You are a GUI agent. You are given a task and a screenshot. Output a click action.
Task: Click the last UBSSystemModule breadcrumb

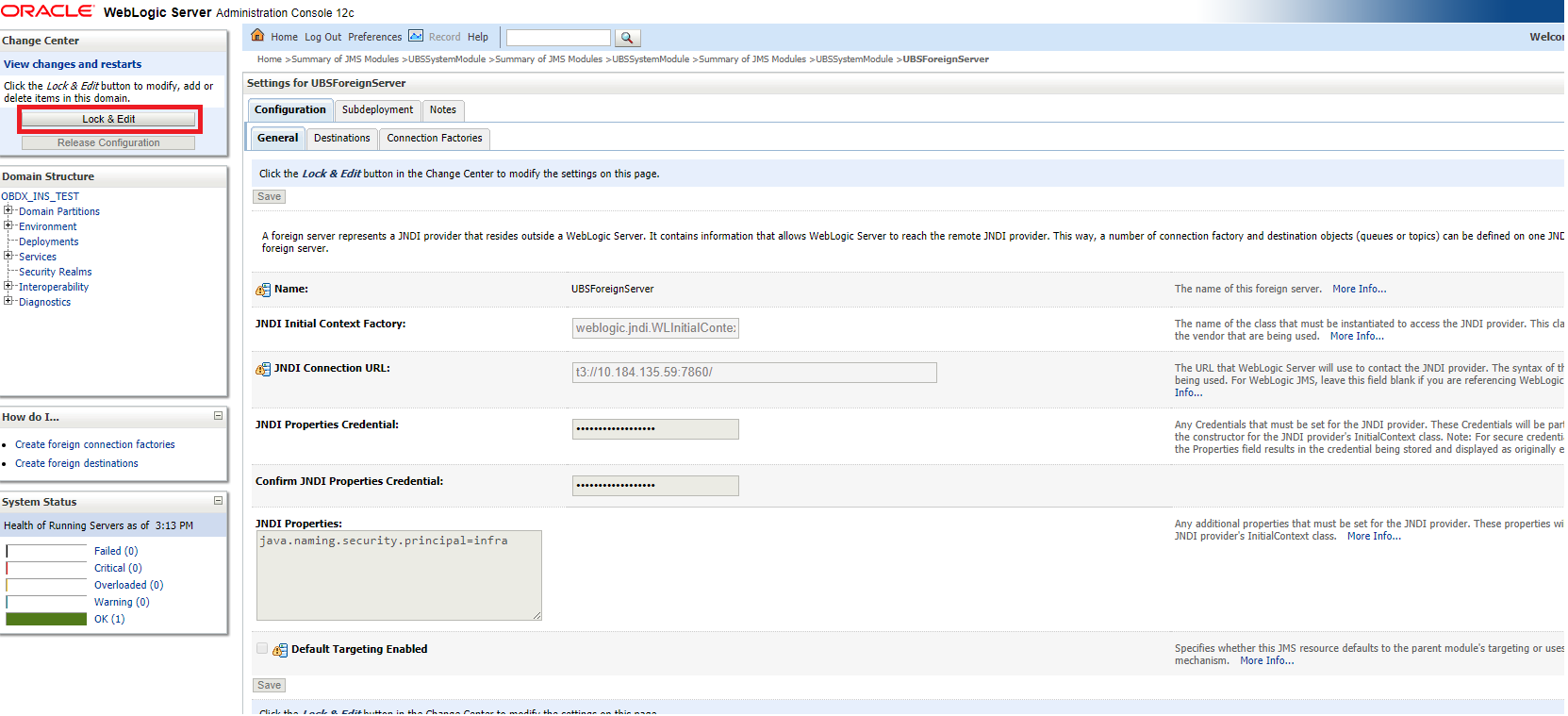(x=854, y=58)
